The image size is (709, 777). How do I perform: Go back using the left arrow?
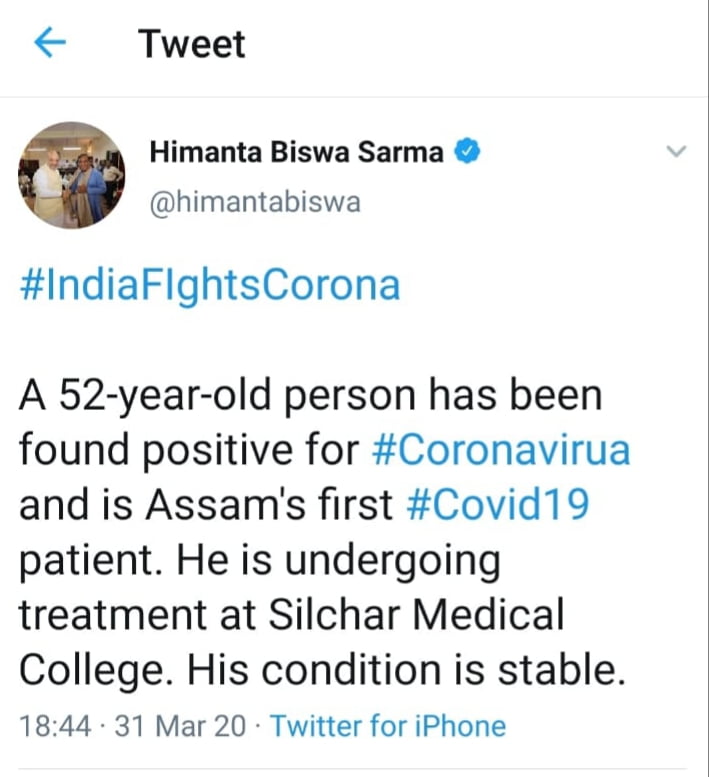(49, 43)
